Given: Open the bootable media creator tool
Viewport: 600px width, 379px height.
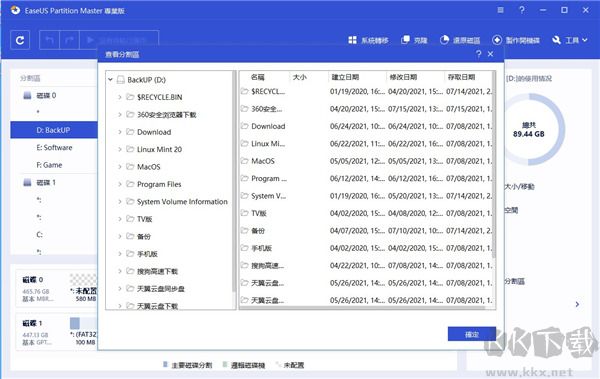Looking at the screenshot, I should pyautogui.click(x=516, y=40).
